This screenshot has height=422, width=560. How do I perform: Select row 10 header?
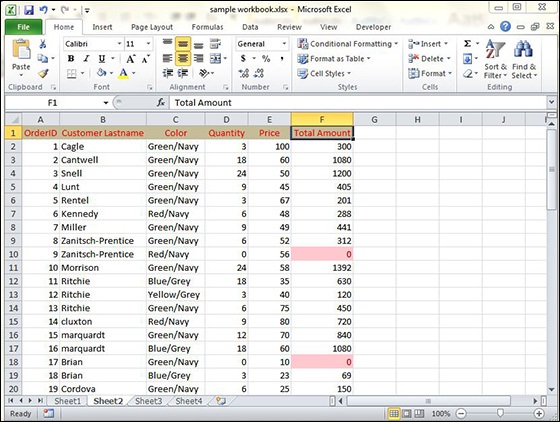[x=13, y=254]
